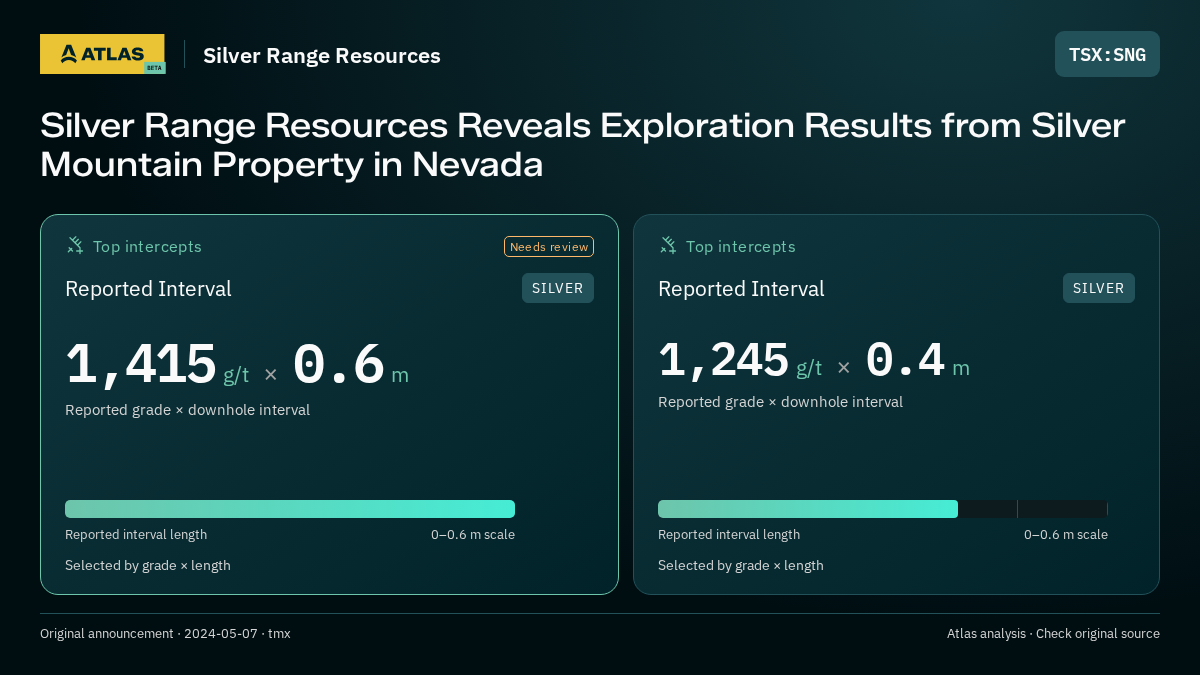Click 'Reported grade × downhole interval' under 1,415 g/t
This screenshot has height=675, width=1200.
tap(187, 410)
